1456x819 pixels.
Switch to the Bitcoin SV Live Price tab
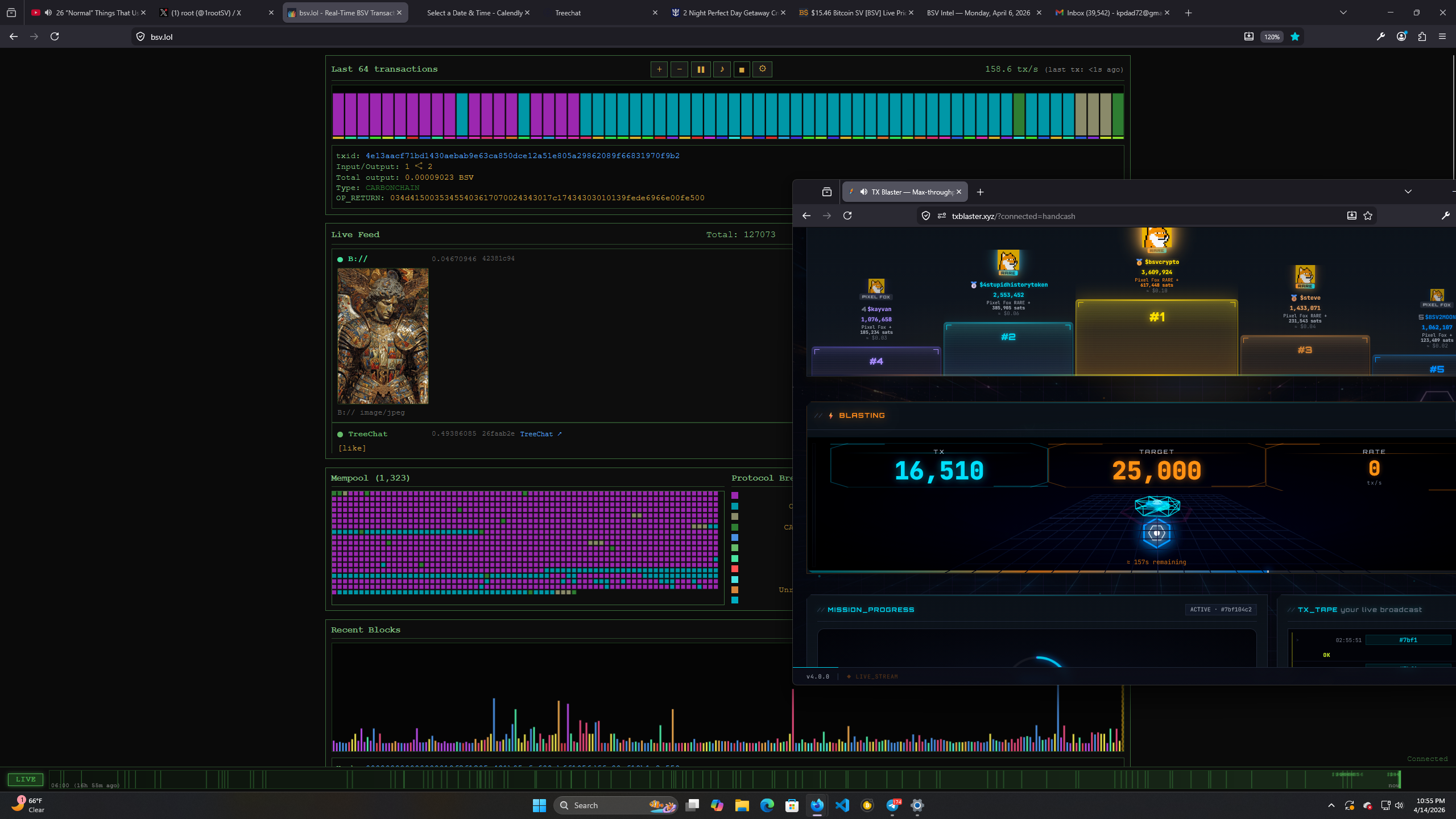[856, 13]
